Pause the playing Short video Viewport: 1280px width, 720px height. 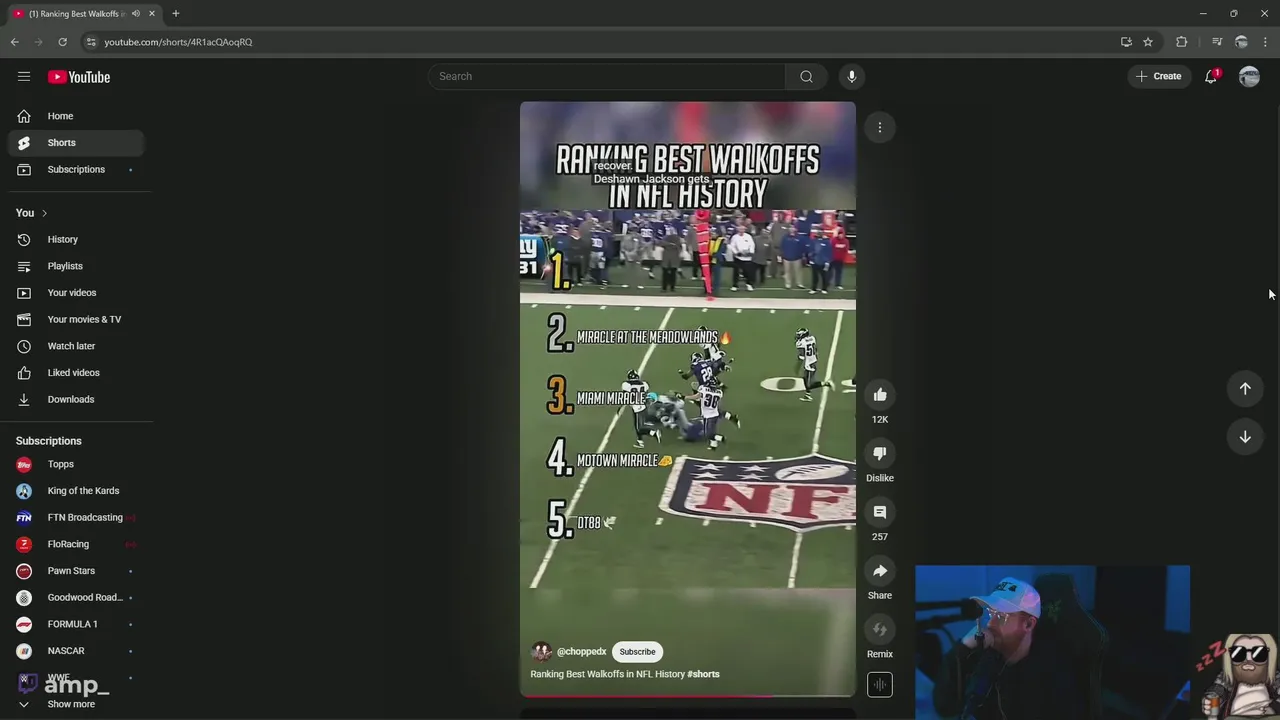click(x=688, y=400)
